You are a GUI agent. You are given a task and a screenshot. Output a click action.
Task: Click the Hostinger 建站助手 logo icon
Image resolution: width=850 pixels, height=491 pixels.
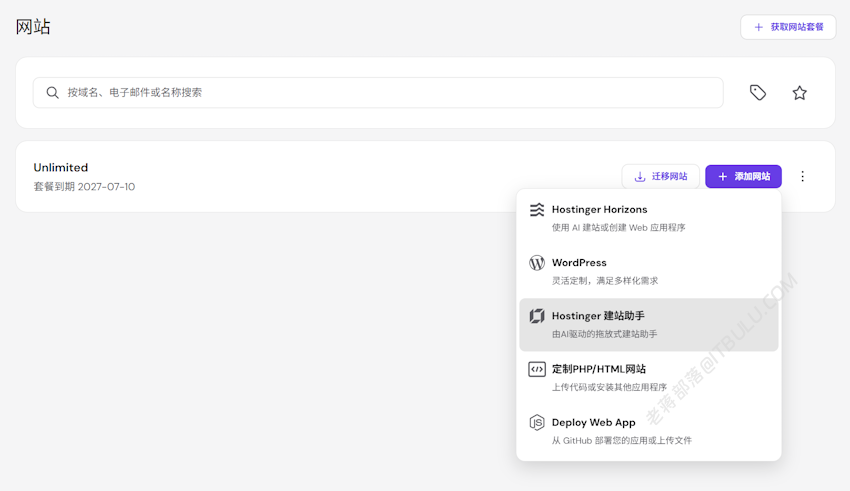click(537, 316)
